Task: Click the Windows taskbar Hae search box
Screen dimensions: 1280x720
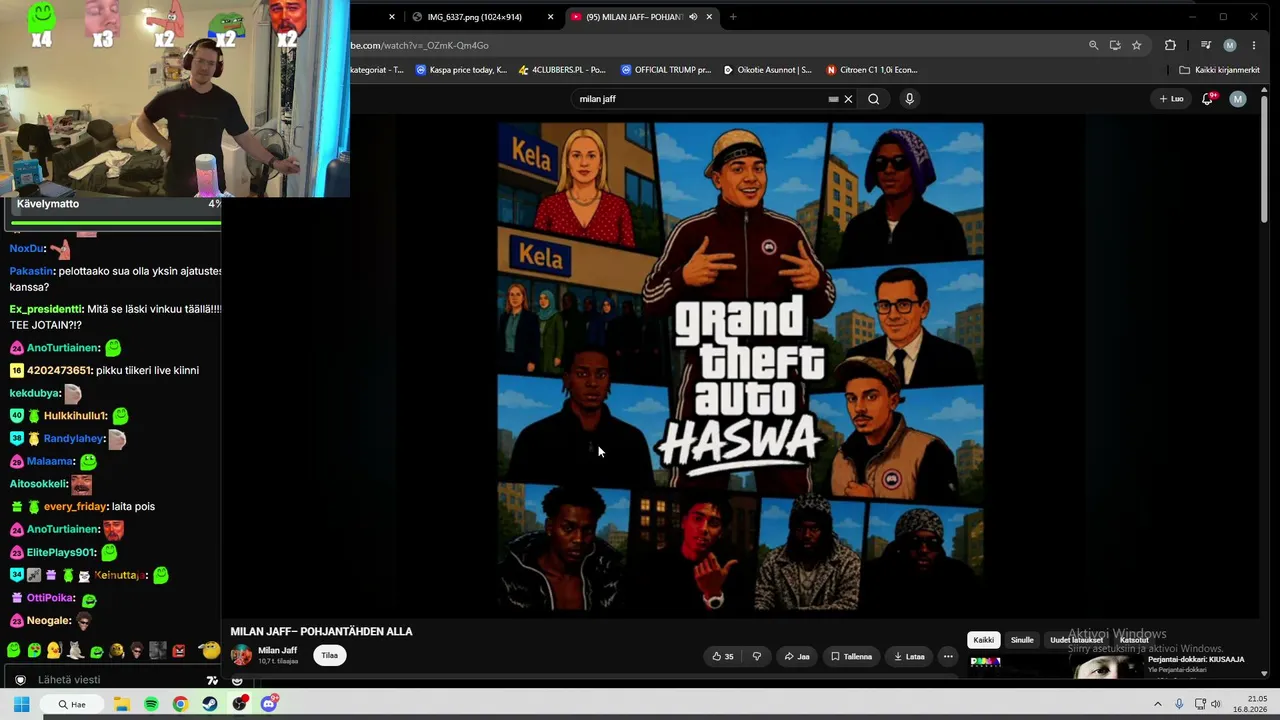Action: coord(71,704)
